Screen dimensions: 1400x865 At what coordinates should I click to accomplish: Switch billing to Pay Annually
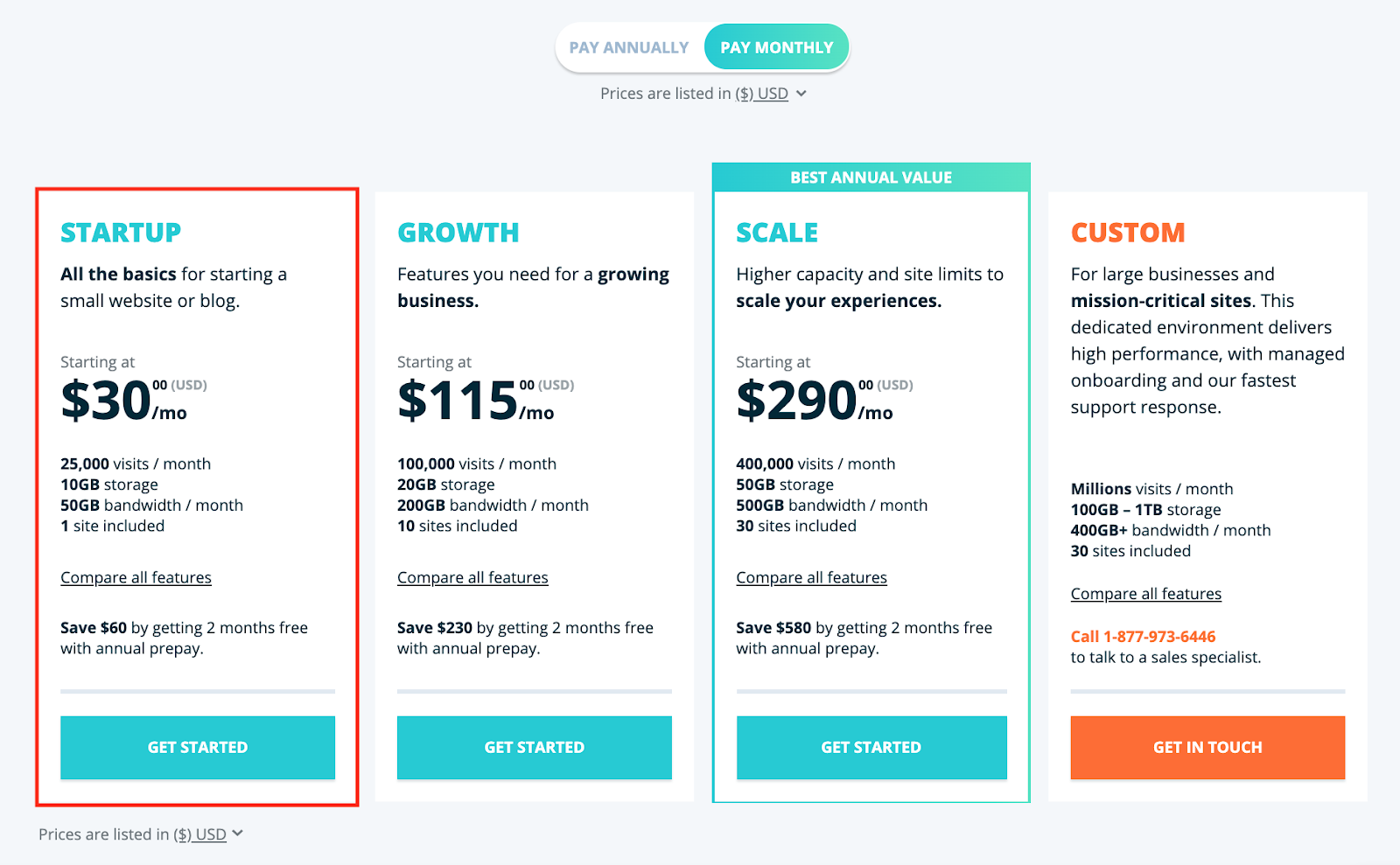coord(629,47)
